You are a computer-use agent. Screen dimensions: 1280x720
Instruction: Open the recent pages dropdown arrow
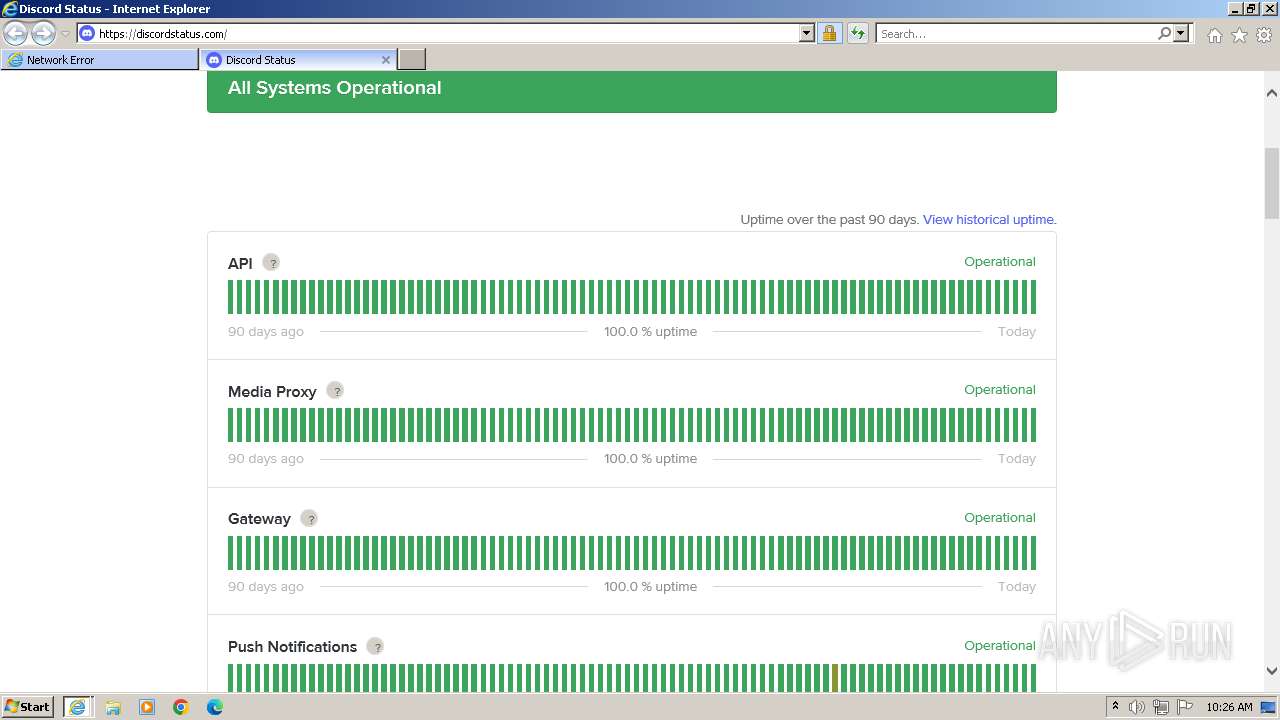65,34
